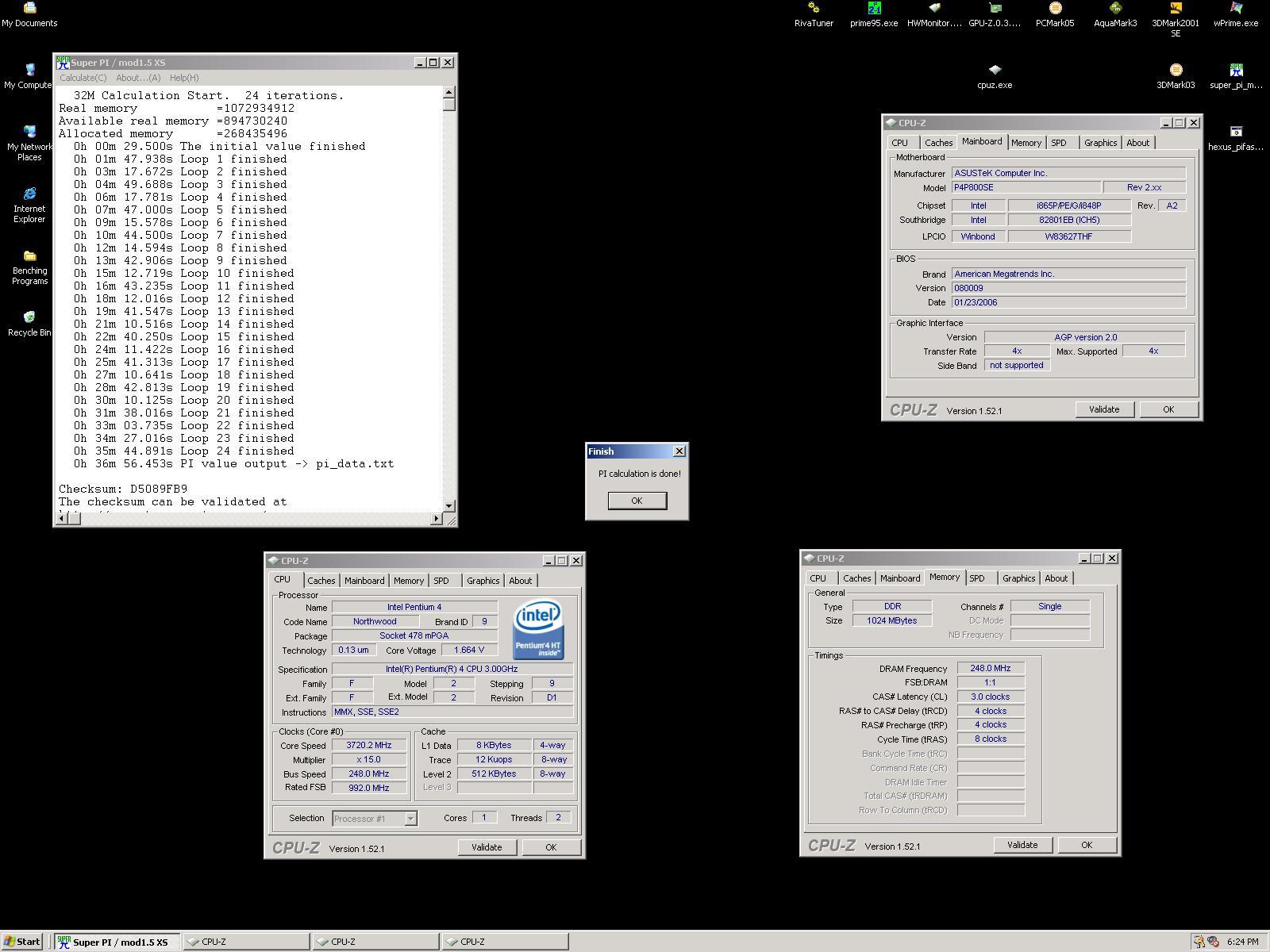The height and width of the screenshot is (952, 1270).
Task: Click Validate in the CPU CPU-Z window
Action: point(487,847)
